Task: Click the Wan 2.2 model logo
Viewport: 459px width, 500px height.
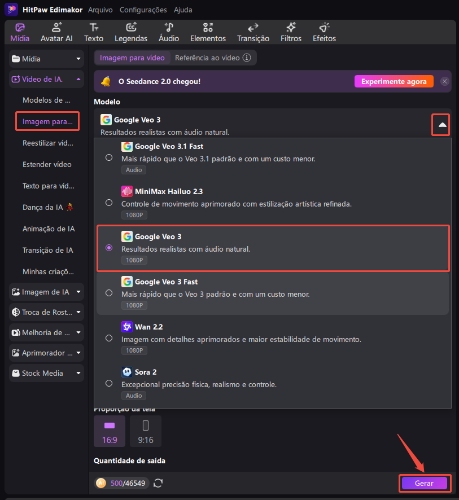Action: (x=127, y=327)
